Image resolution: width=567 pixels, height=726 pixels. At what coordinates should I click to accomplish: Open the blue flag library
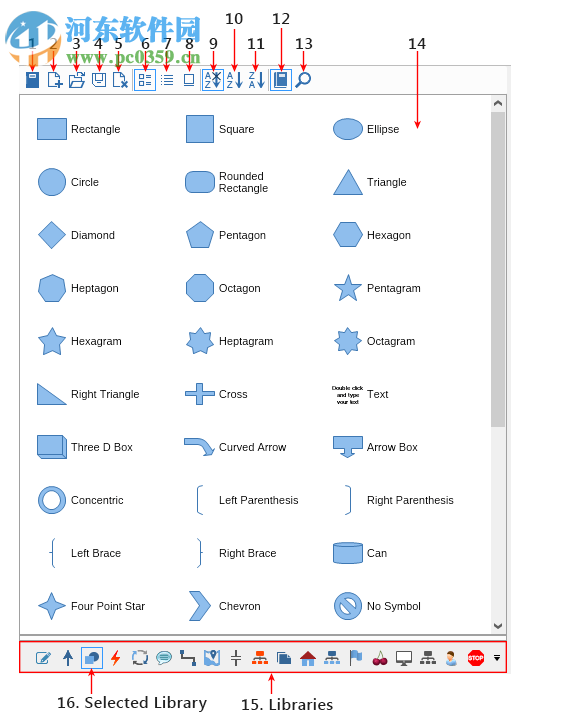[x=356, y=657]
